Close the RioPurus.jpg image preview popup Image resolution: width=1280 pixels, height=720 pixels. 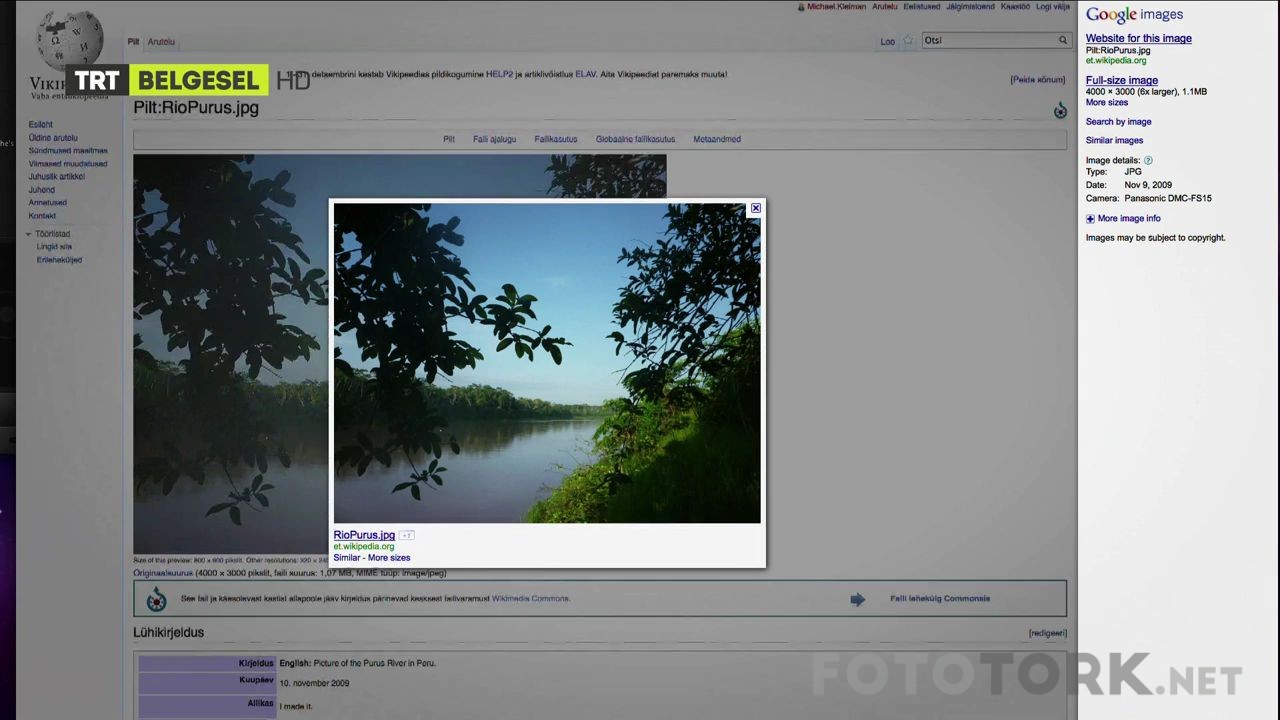tap(756, 208)
